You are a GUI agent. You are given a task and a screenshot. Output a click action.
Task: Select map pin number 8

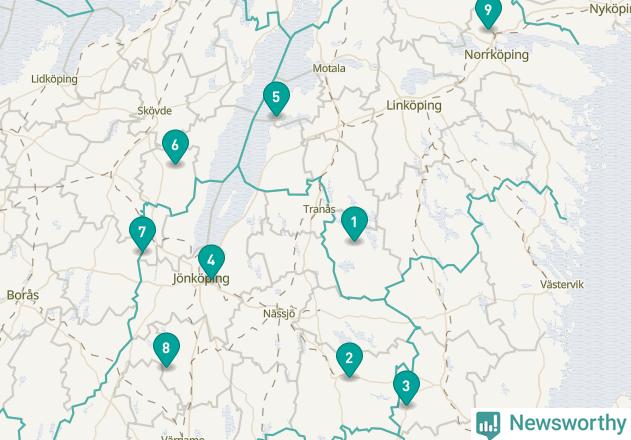pos(166,349)
